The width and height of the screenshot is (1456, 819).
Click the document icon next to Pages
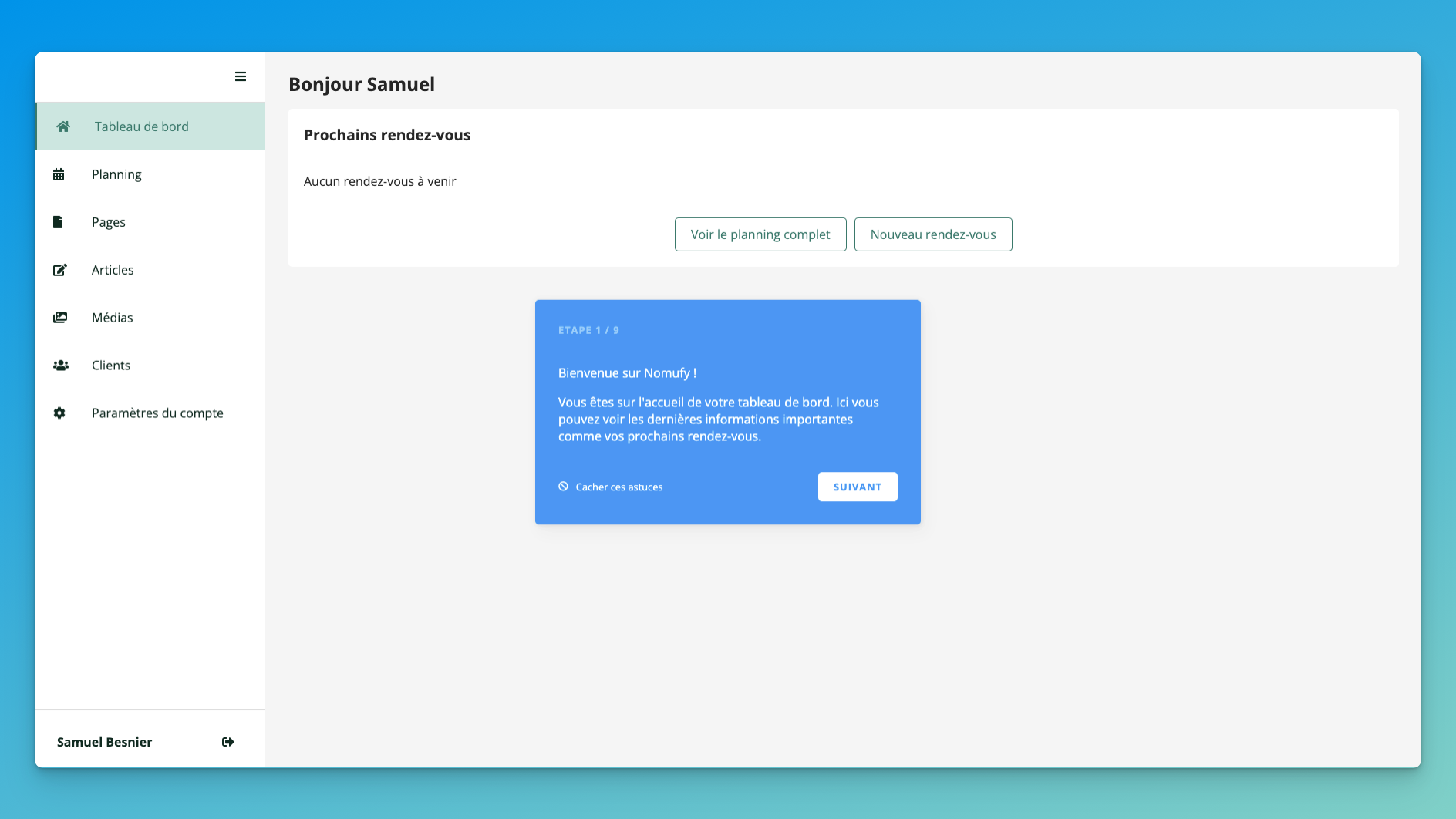pos(58,222)
